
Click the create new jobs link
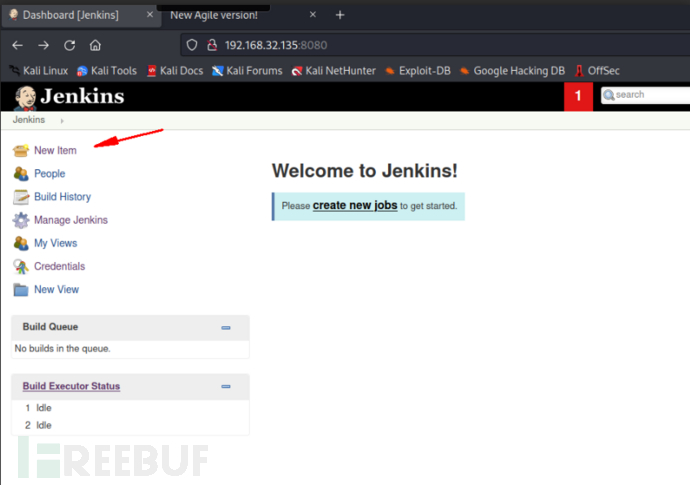[x=355, y=206]
